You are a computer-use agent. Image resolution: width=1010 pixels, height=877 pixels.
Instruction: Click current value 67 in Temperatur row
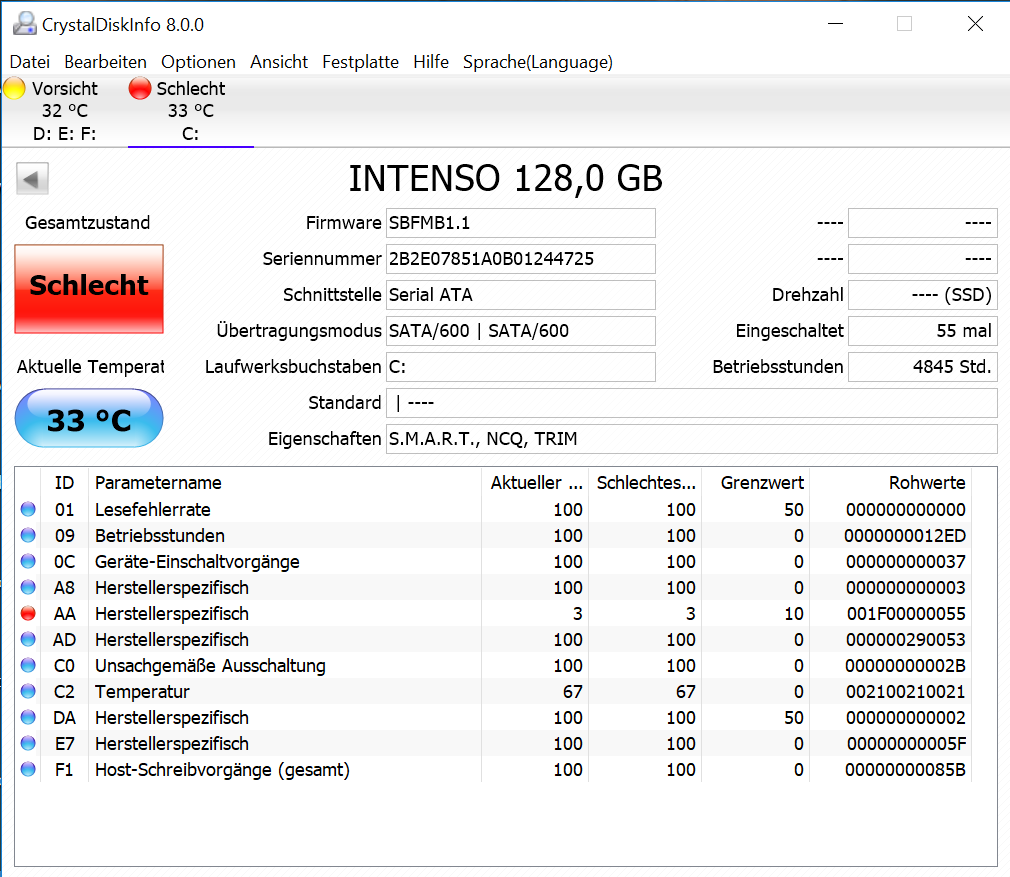click(573, 692)
